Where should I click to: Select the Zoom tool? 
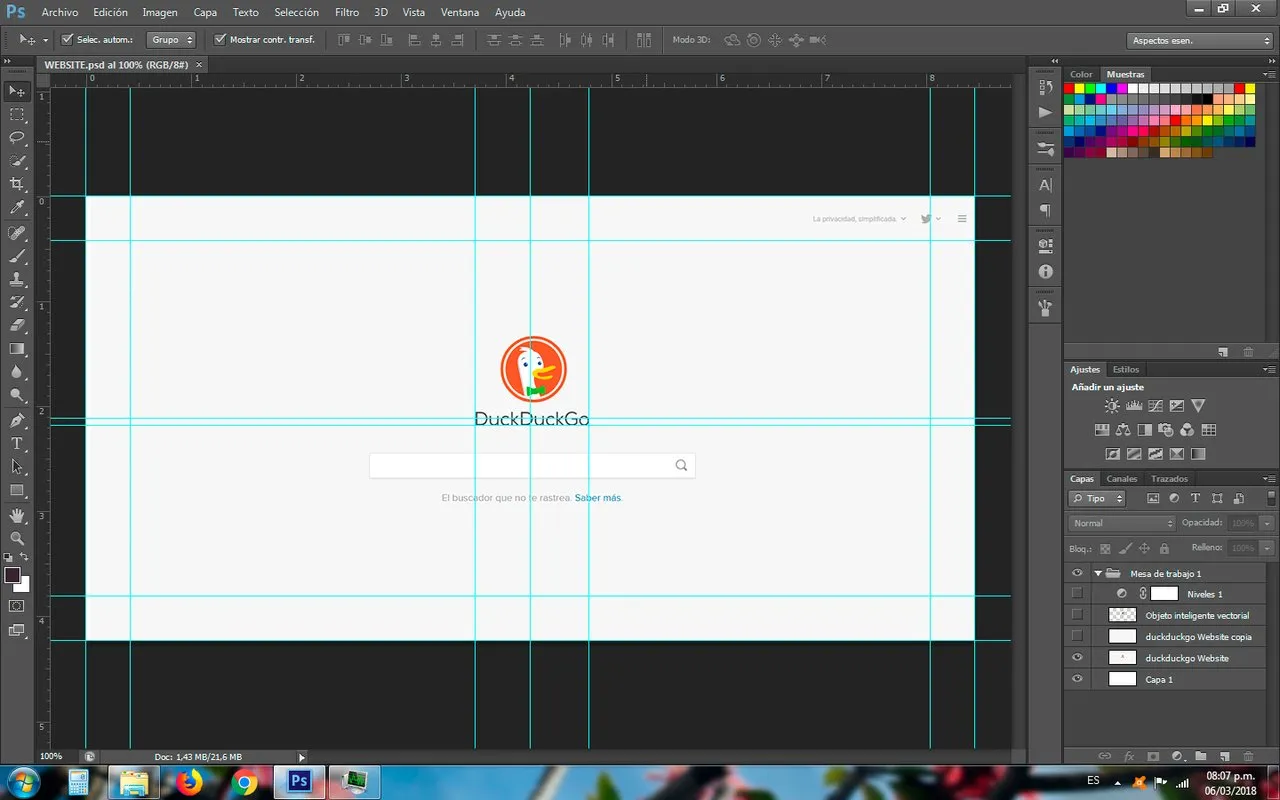click(17, 538)
